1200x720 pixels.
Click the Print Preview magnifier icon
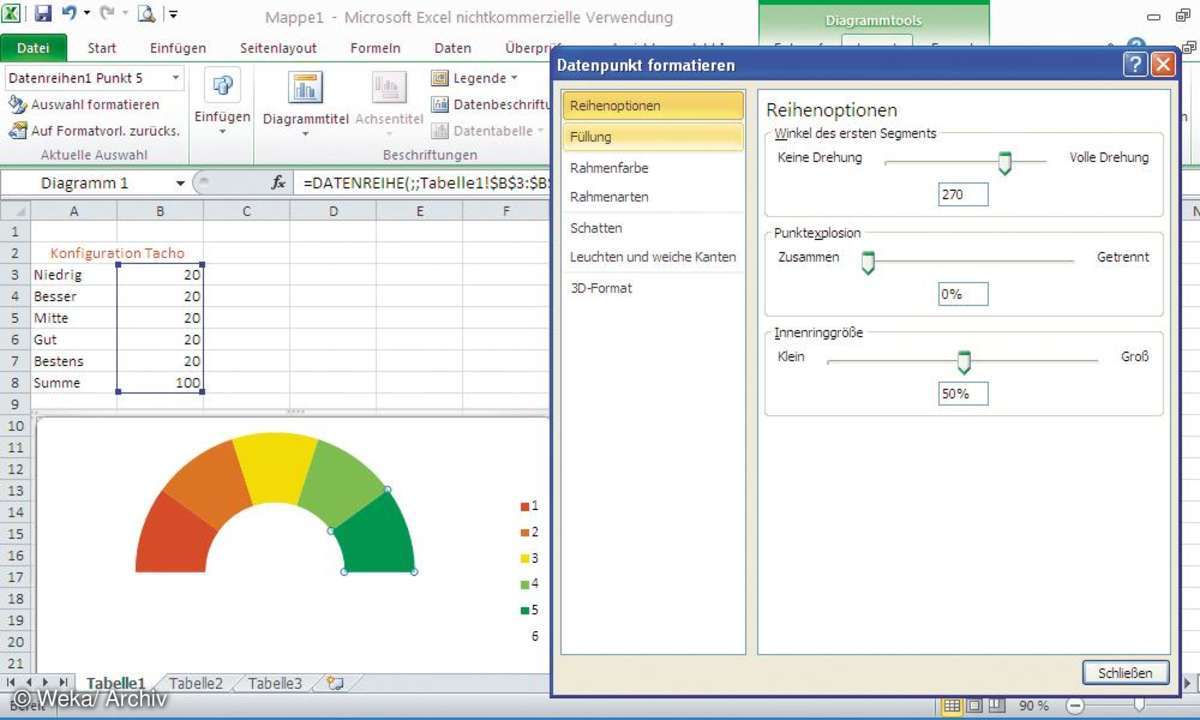146,14
